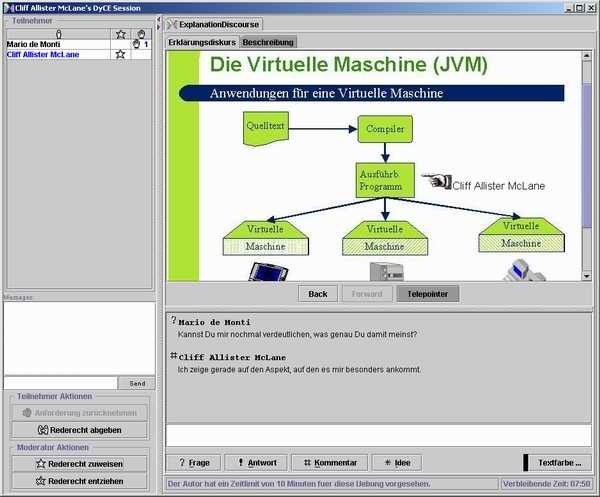Click the Rederecht zuweisen button
Viewport: 600px width, 497px height.
pos(79,463)
